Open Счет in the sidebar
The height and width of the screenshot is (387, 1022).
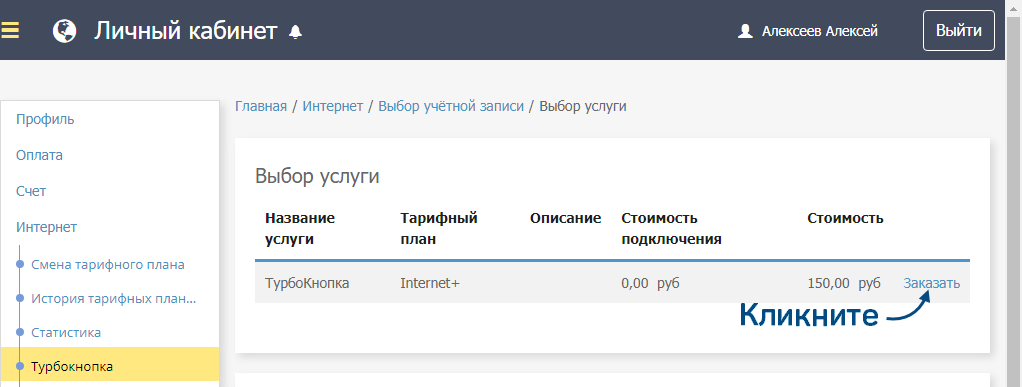click(x=31, y=191)
